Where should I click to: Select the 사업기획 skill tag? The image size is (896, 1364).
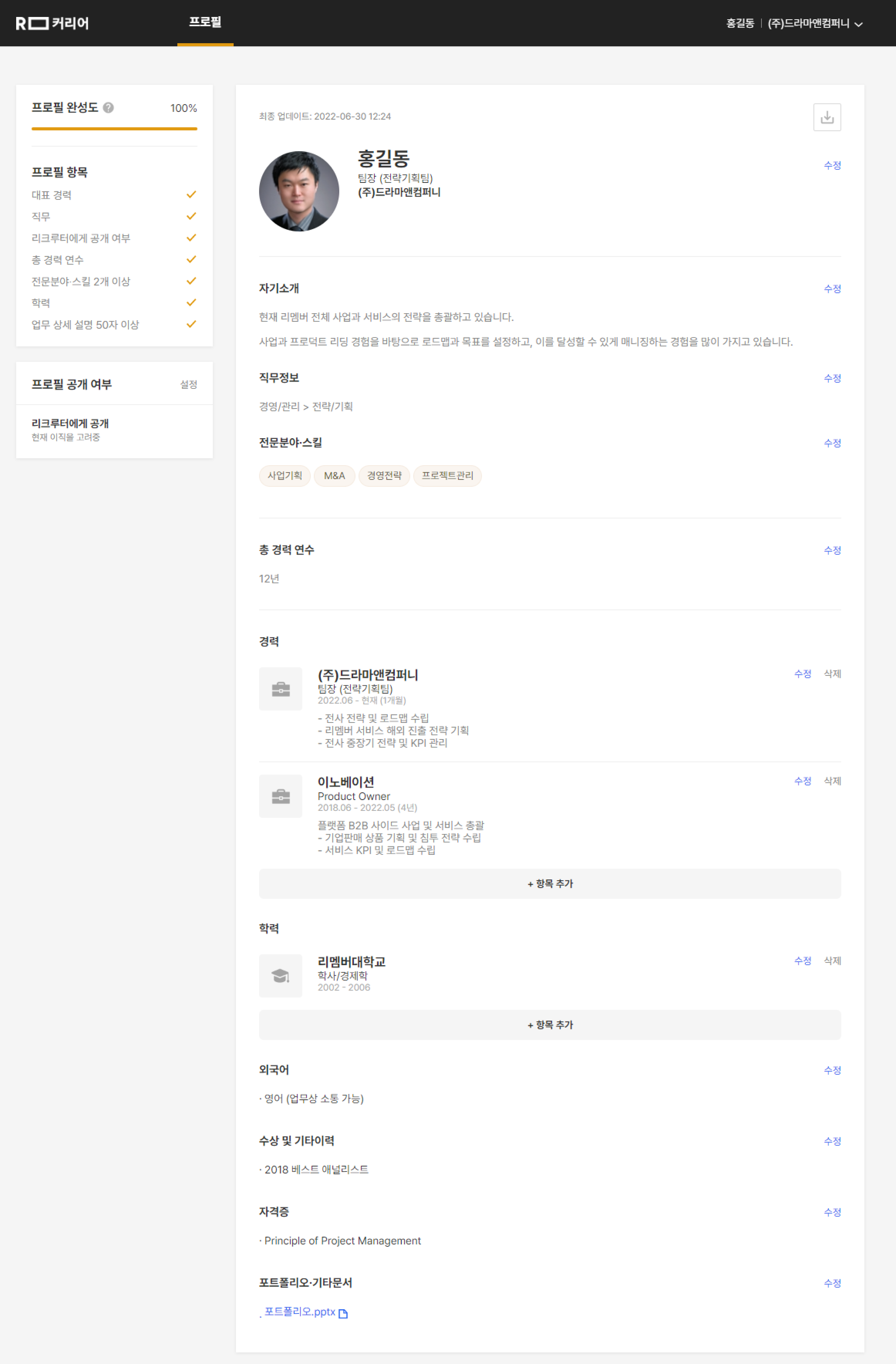[285, 476]
